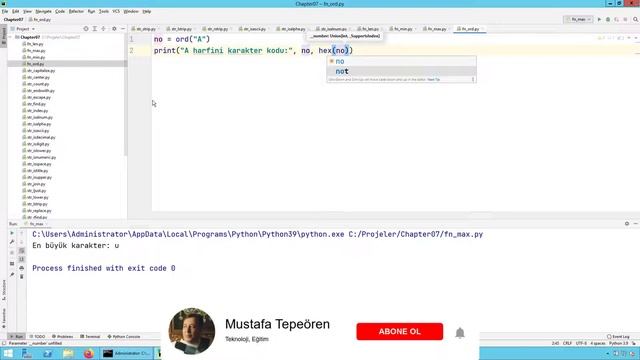640x360 pixels.
Task: Toggle status bar tool window quick-access icon
Action: pos(3,343)
